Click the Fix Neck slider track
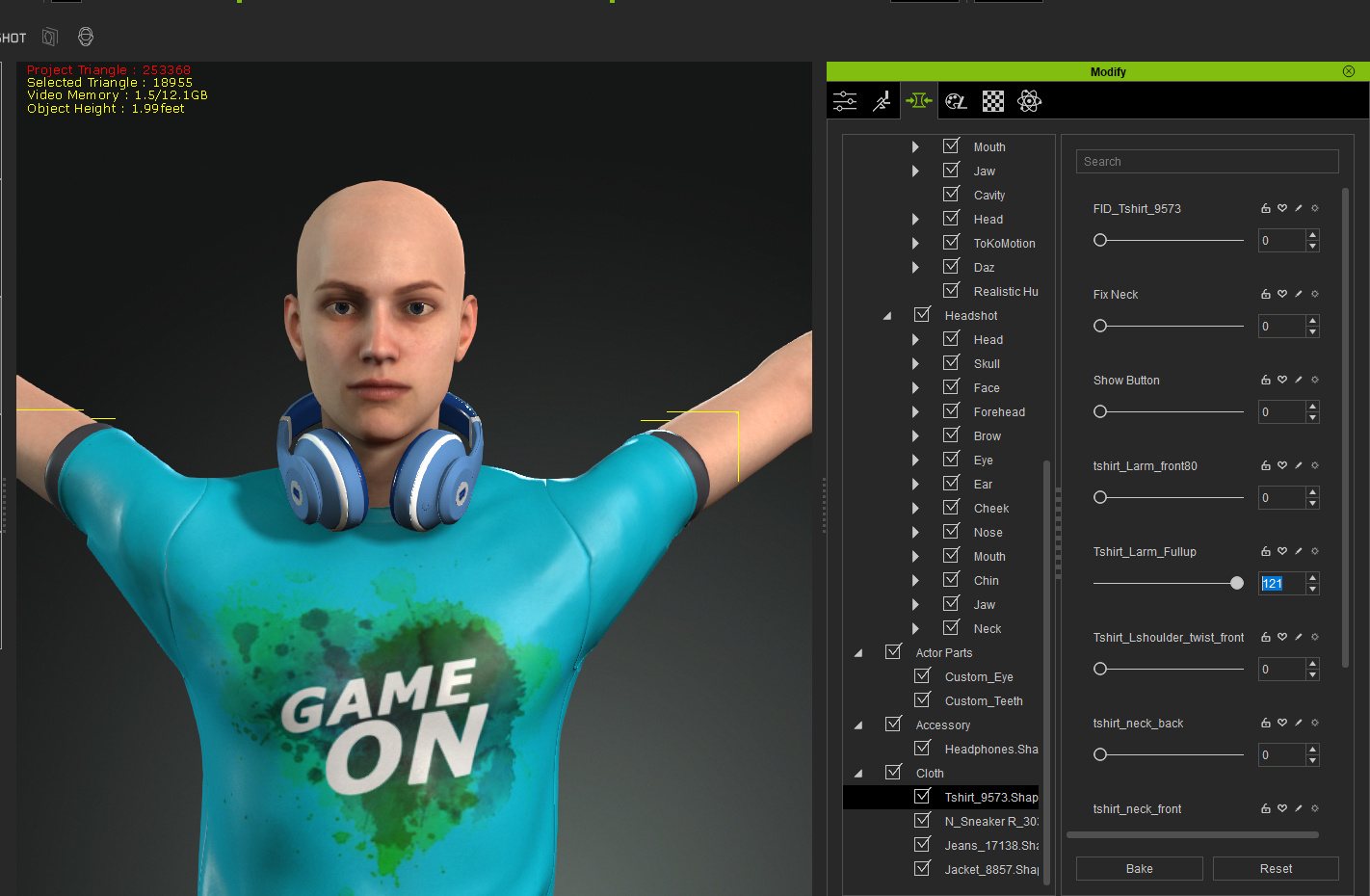This screenshot has width=1370, height=896. (x=1169, y=326)
